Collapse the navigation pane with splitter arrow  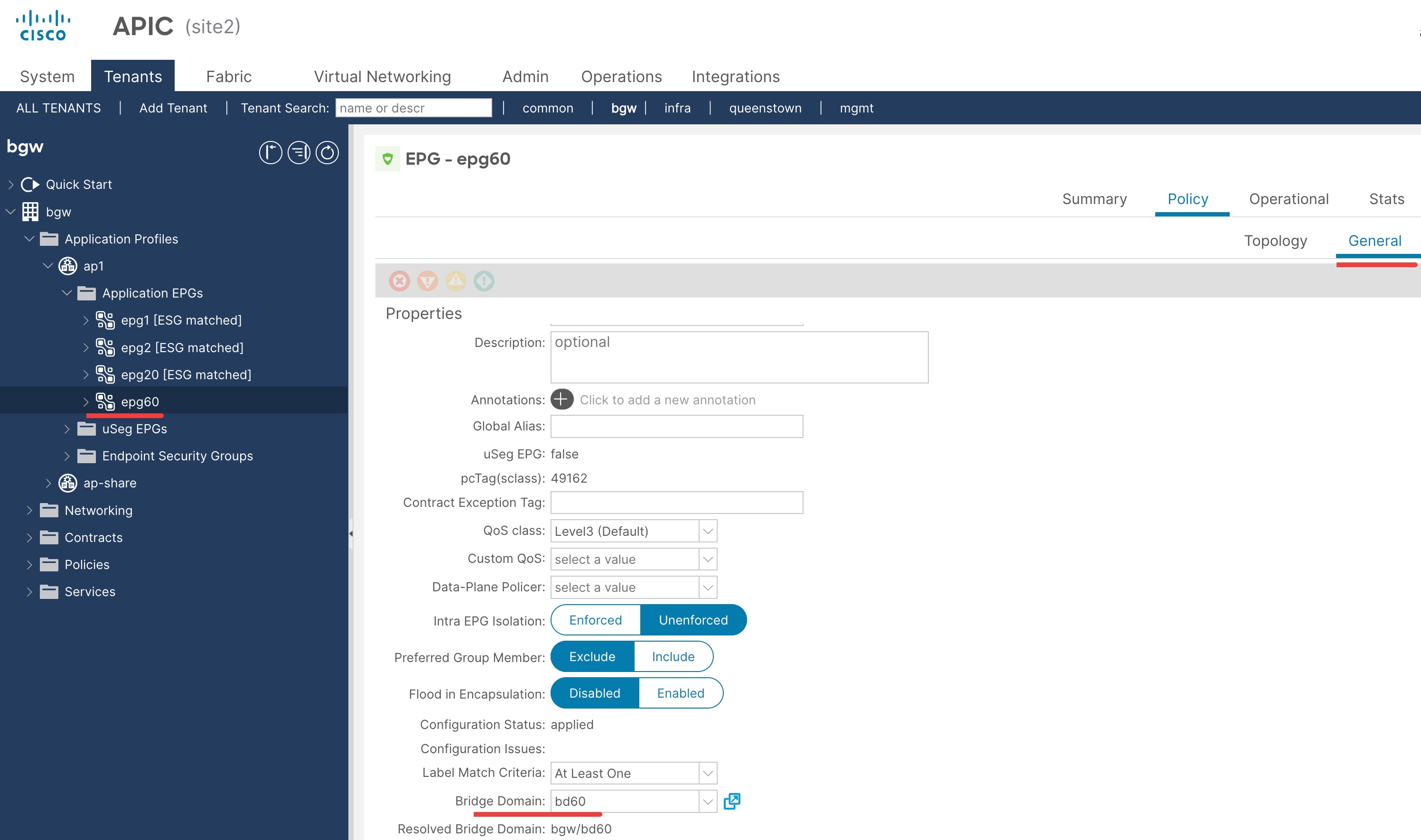(x=351, y=533)
